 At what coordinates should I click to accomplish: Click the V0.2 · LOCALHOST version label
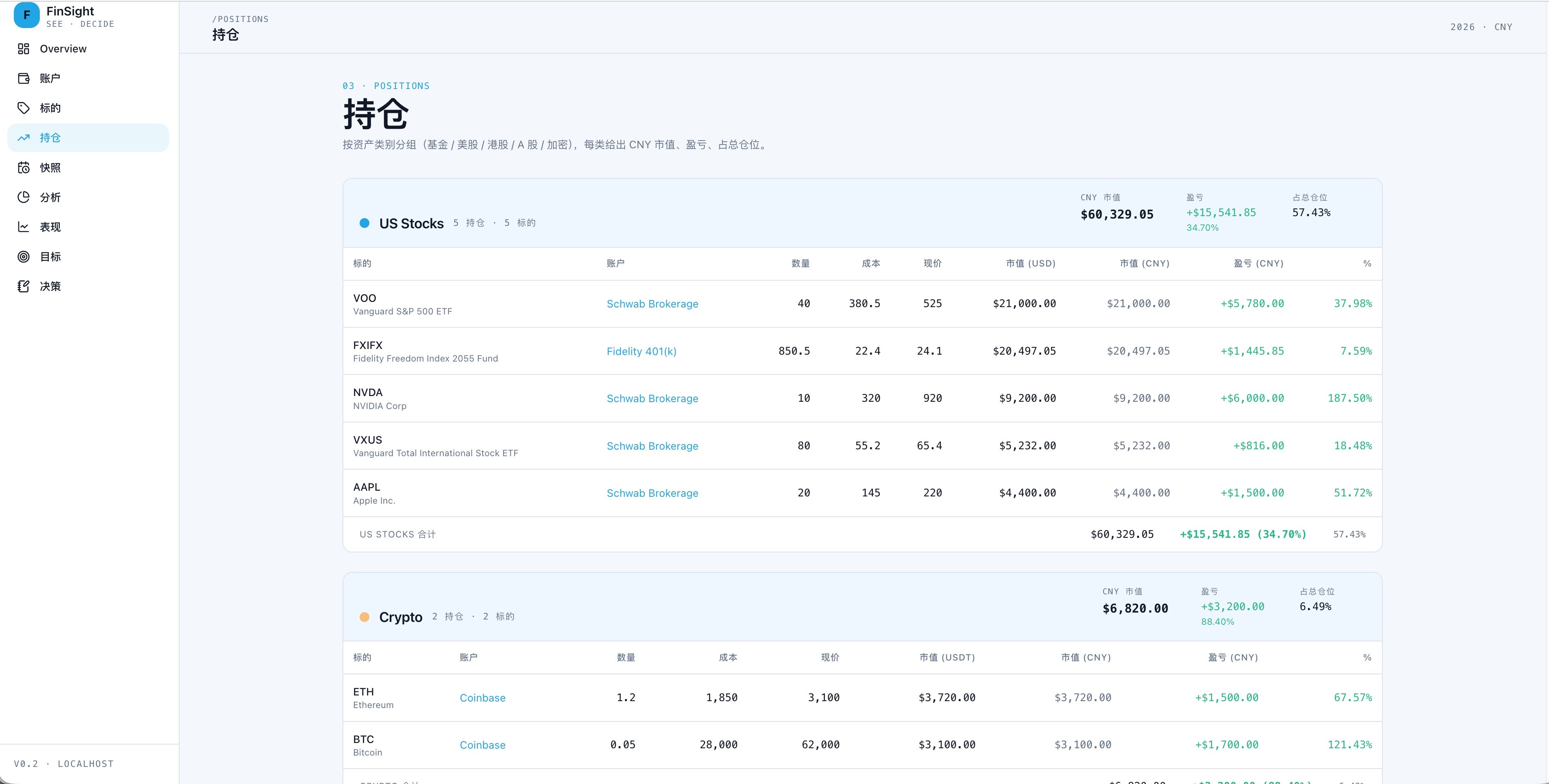(64, 764)
